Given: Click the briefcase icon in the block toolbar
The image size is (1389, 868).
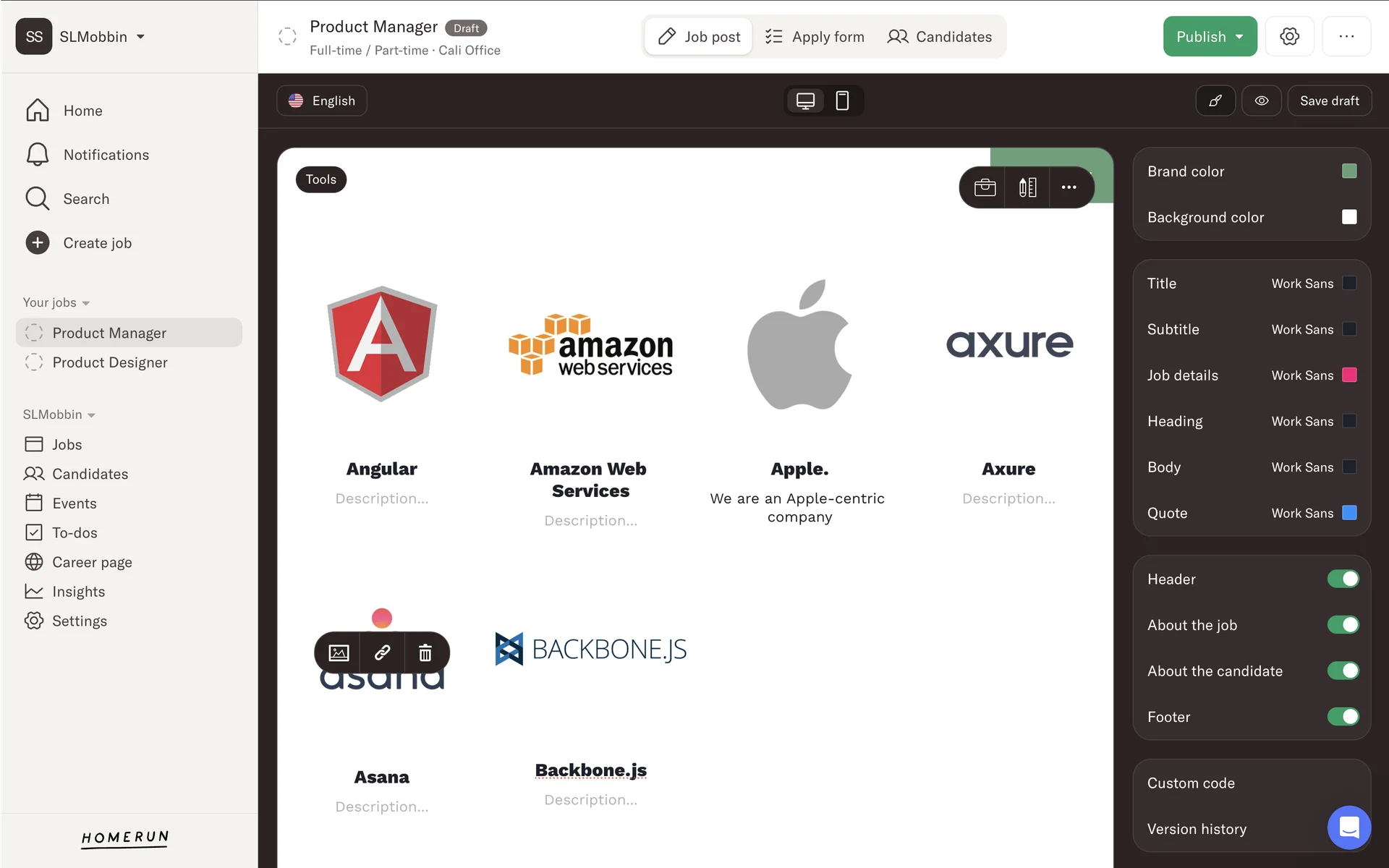Looking at the screenshot, I should (x=985, y=187).
